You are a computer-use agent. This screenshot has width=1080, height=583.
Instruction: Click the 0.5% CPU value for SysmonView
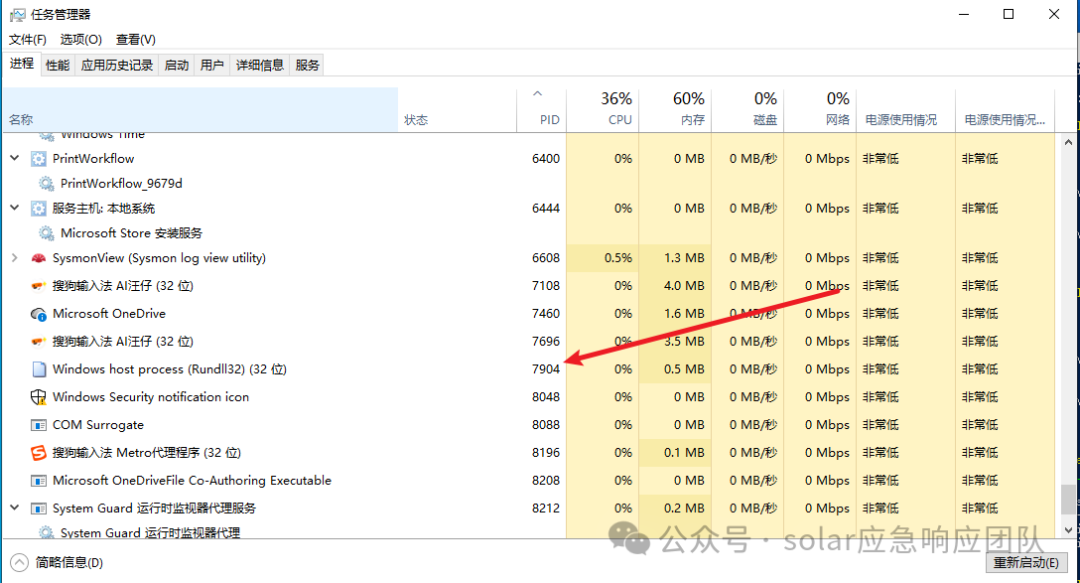[618, 258]
